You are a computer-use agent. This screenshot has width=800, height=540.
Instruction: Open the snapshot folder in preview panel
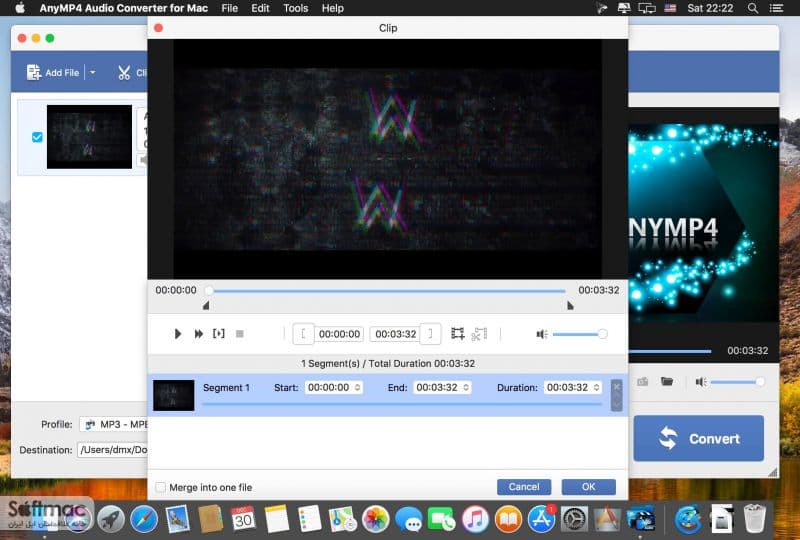click(x=667, y=381)
